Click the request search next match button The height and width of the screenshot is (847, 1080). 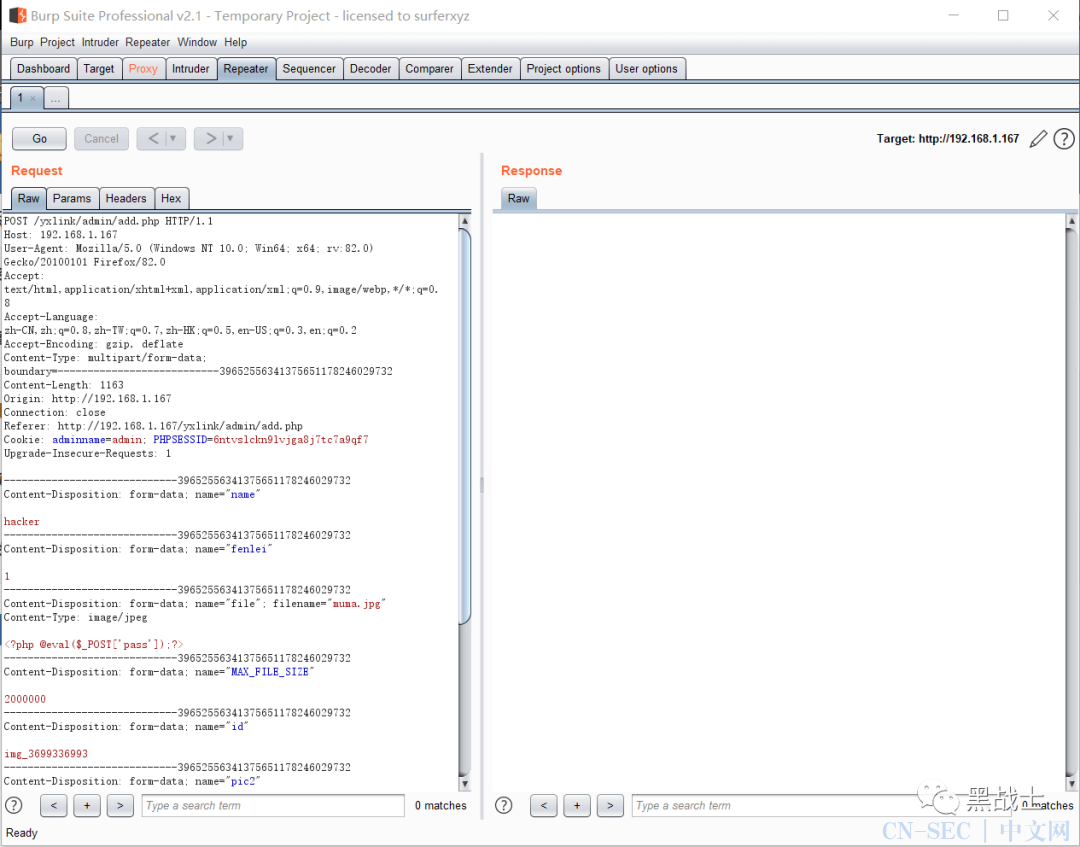[x=120, y=805]
